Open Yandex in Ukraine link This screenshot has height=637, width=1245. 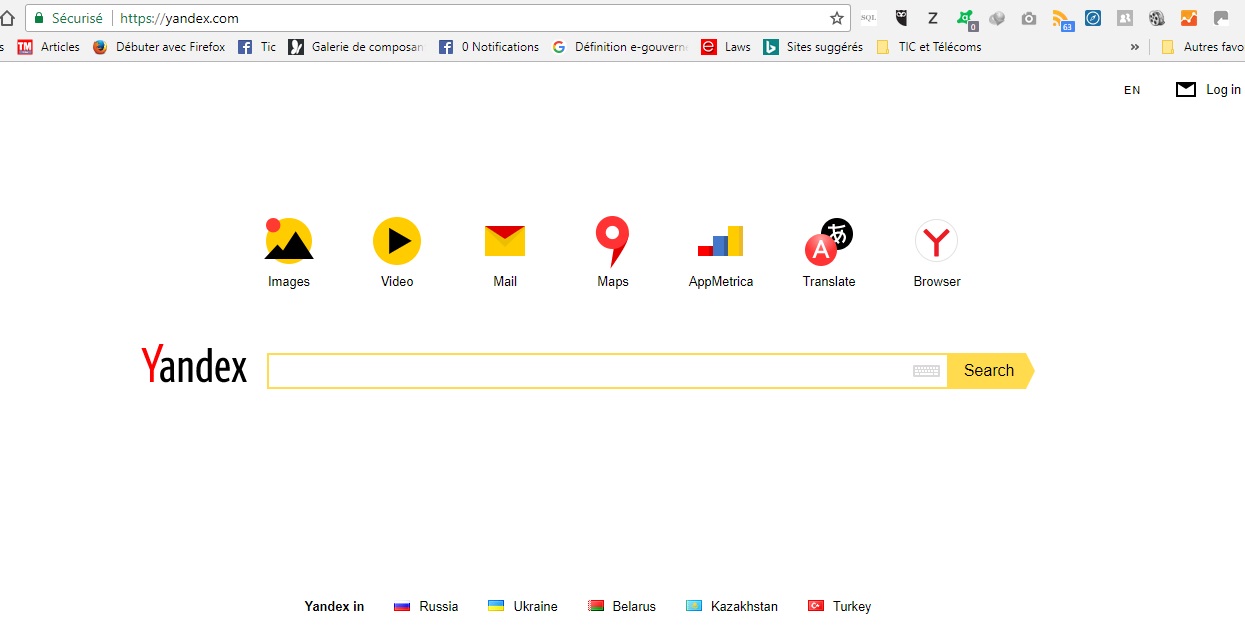522,606
